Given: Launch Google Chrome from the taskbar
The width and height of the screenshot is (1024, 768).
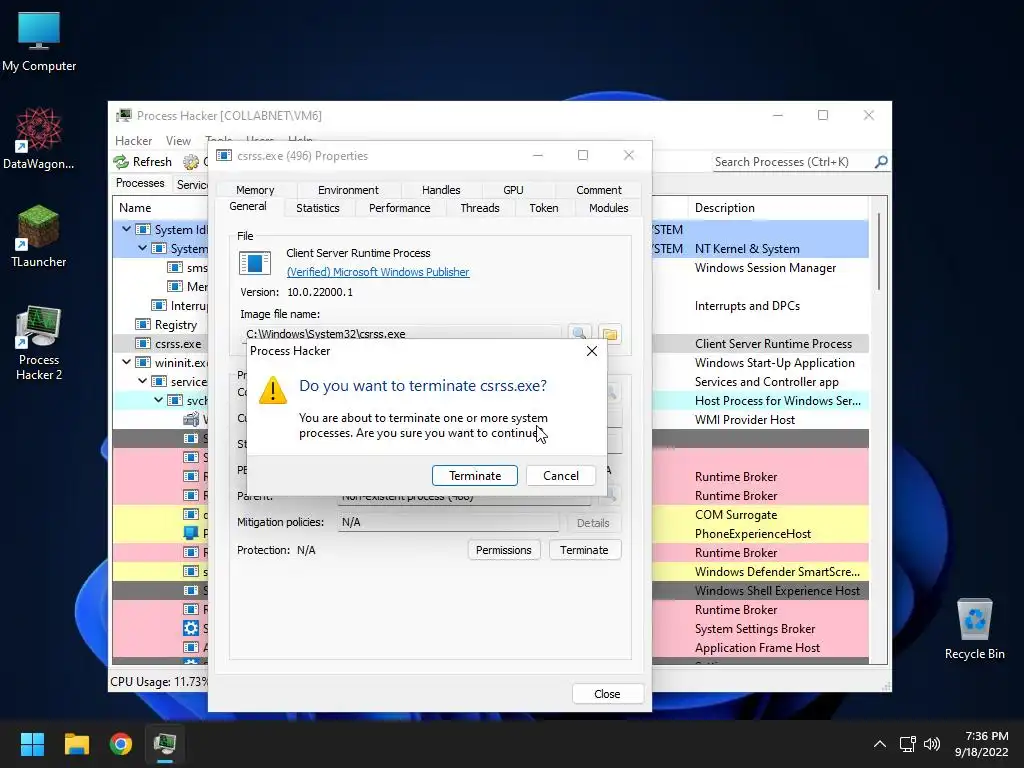Looking at the screenshot, I should tap(121, 744).
